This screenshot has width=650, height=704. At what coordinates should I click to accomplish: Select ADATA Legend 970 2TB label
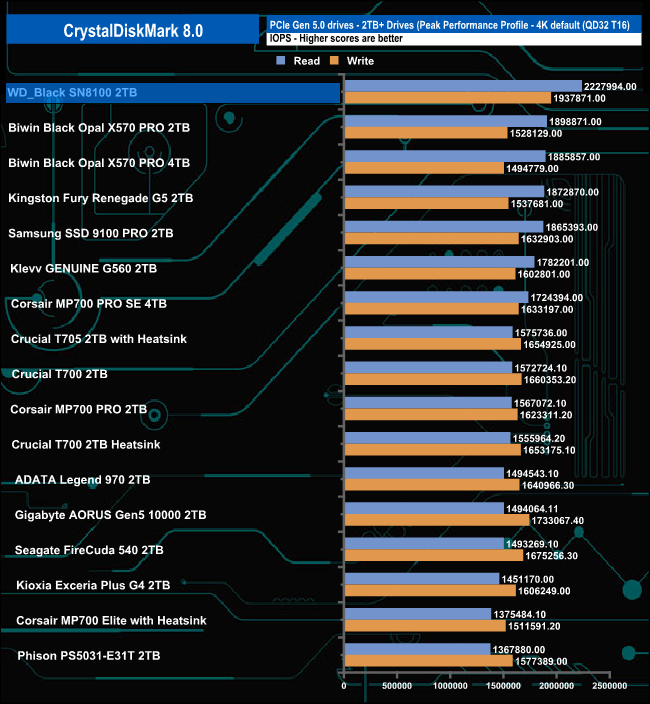click(83, 480)
